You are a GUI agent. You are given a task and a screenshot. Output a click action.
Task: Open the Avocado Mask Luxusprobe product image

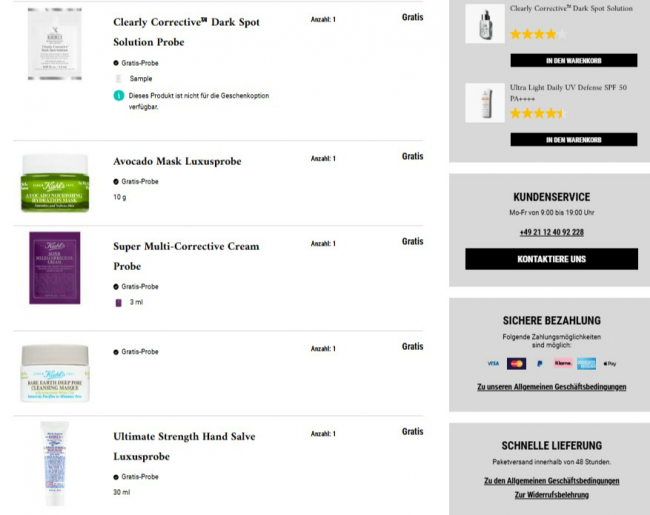coord(55,183)
